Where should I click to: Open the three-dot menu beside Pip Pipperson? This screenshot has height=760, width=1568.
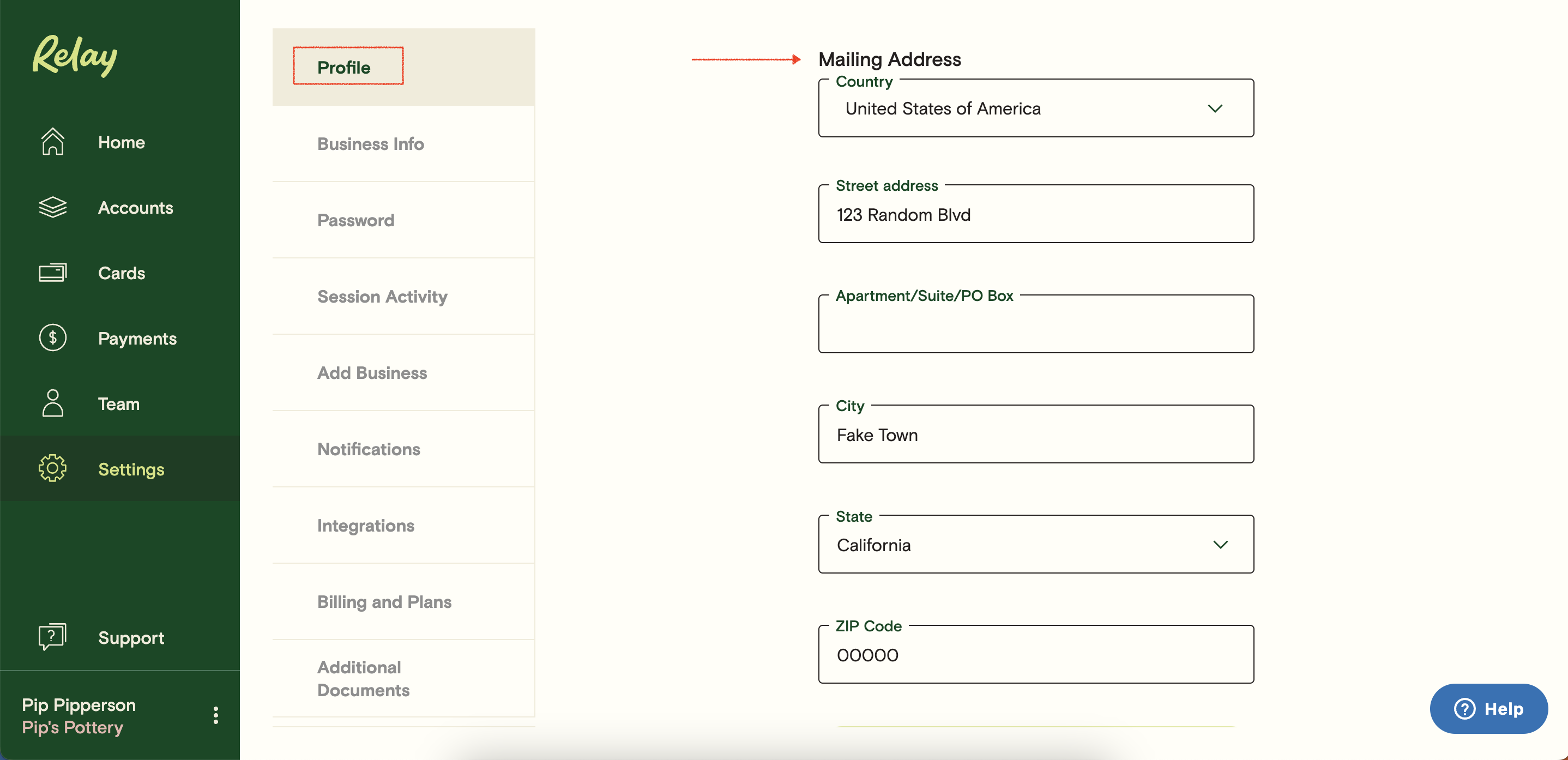(215, 716)
